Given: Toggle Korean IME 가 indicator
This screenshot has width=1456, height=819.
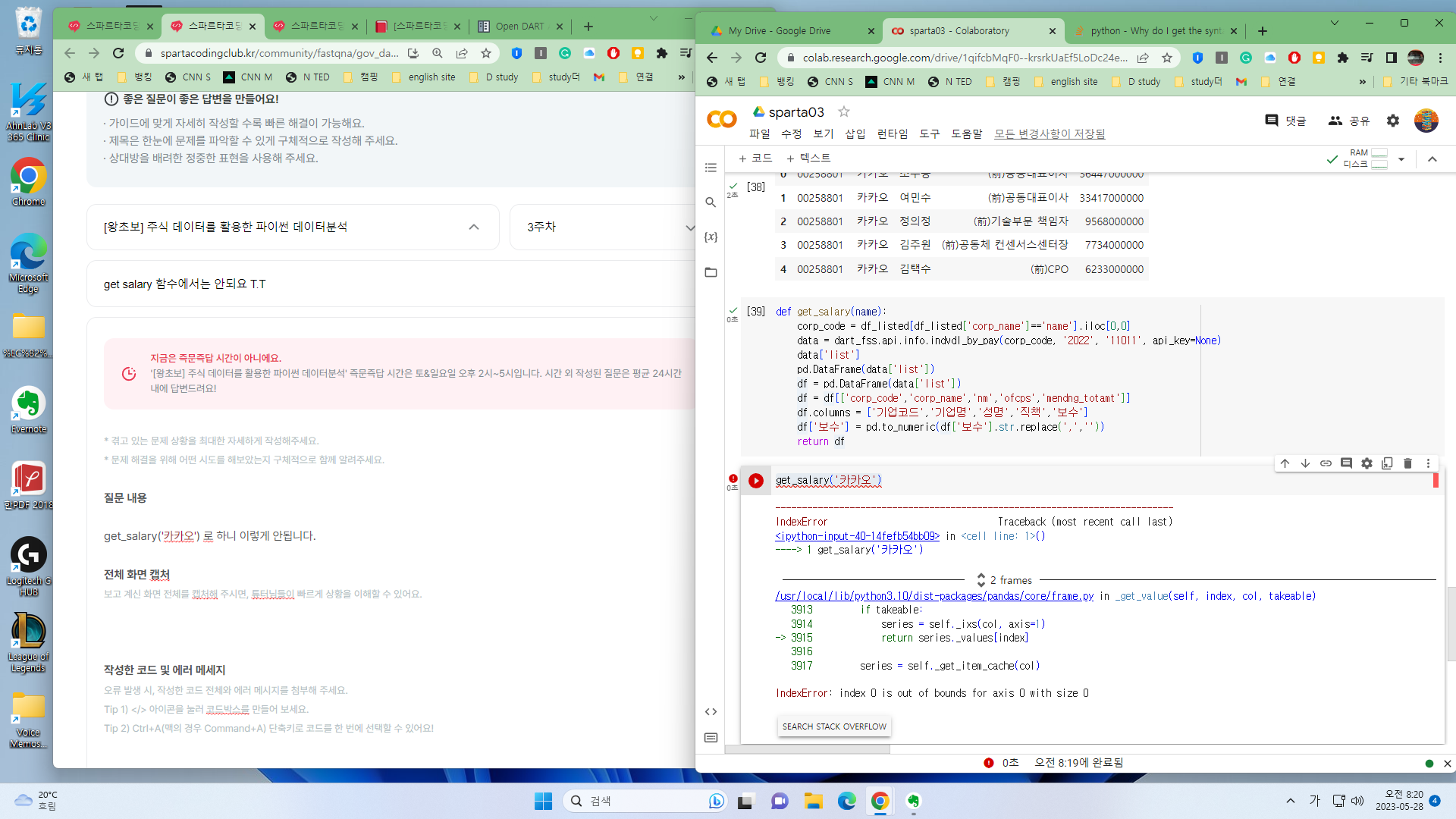Looking at the screenshot, I should pos(1315,801).
